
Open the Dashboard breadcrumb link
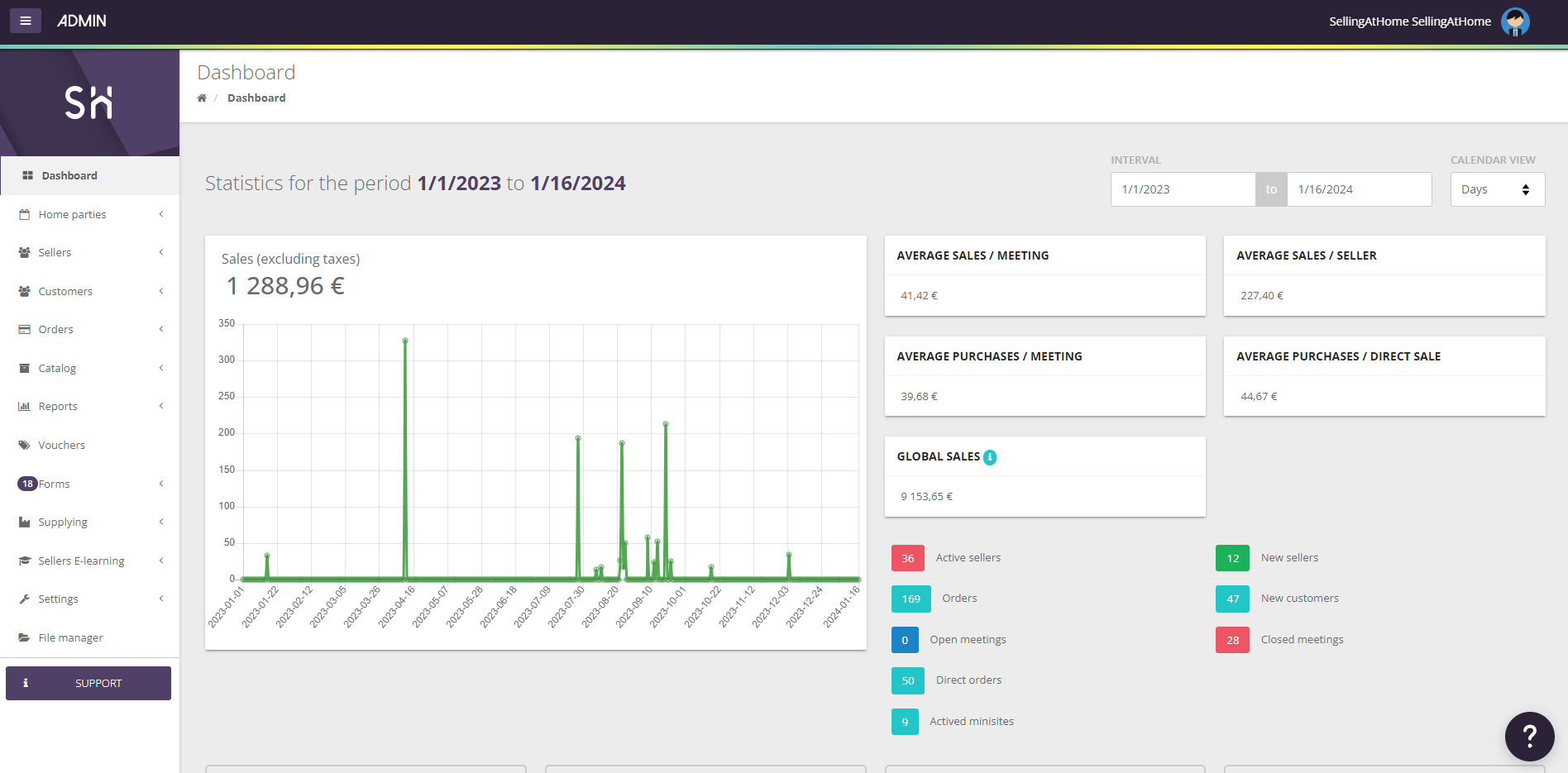tap(256, 98)
